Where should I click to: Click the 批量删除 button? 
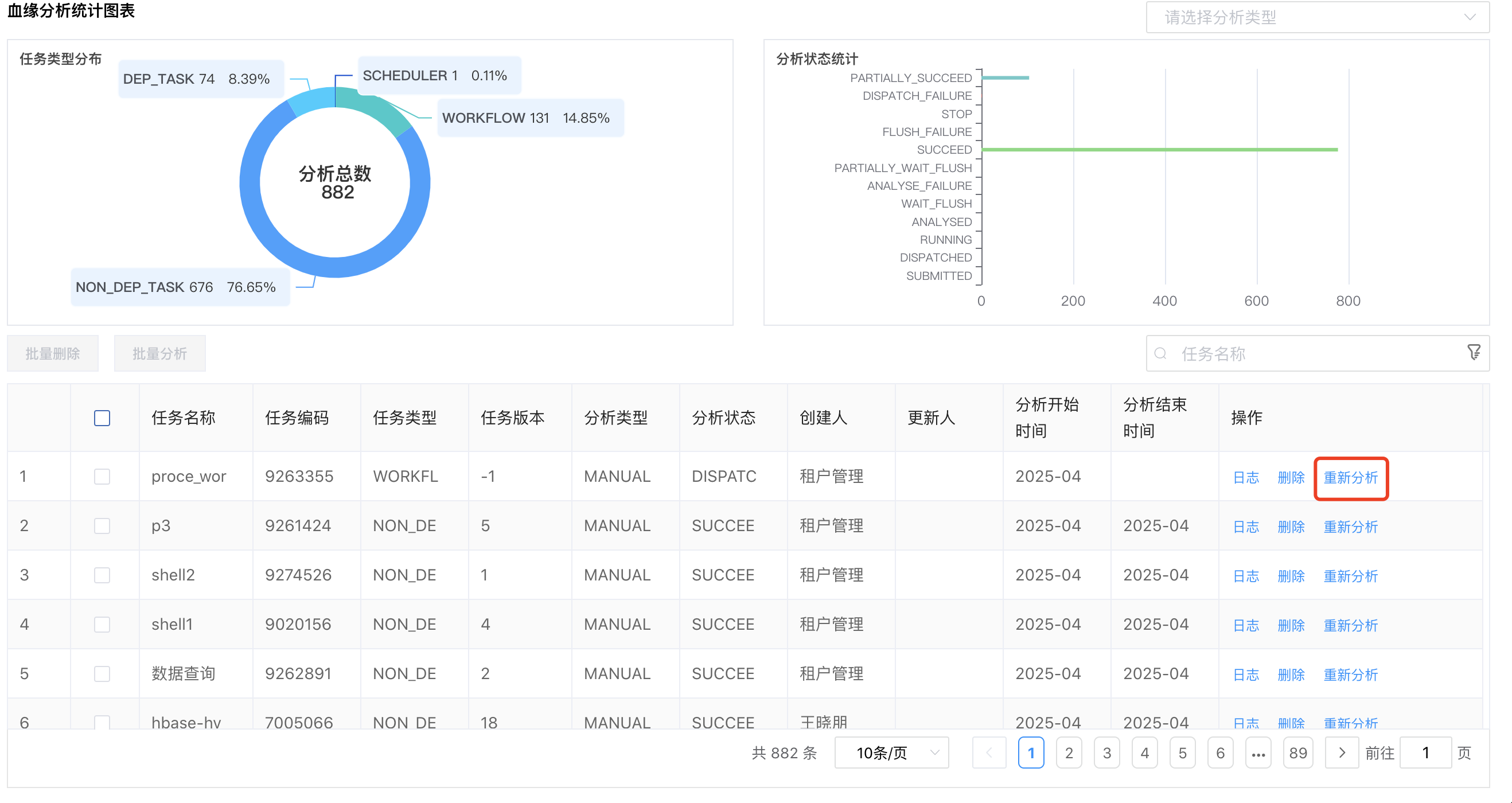point(52,353)
